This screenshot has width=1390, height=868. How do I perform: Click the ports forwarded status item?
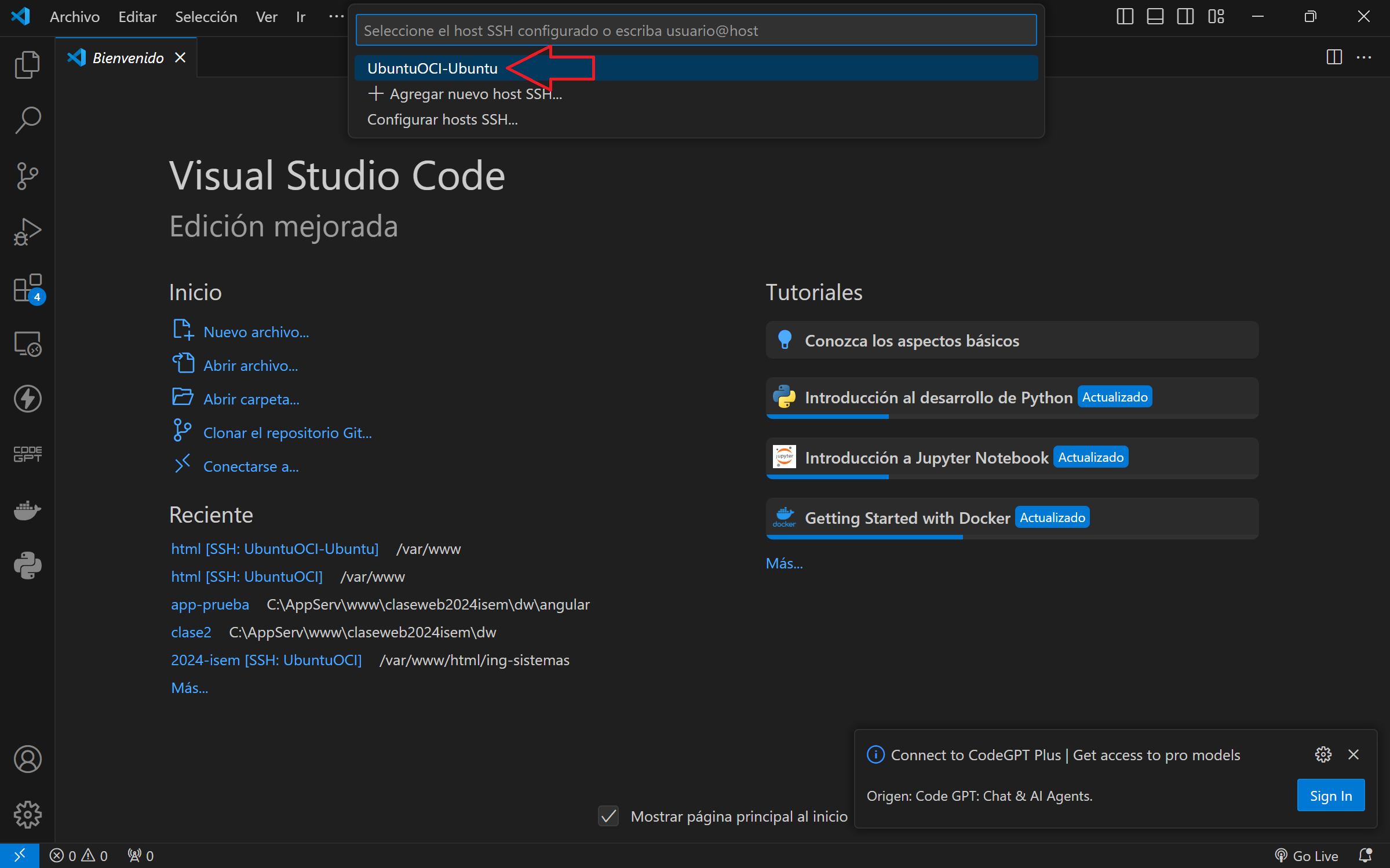[x=140, y=856]
